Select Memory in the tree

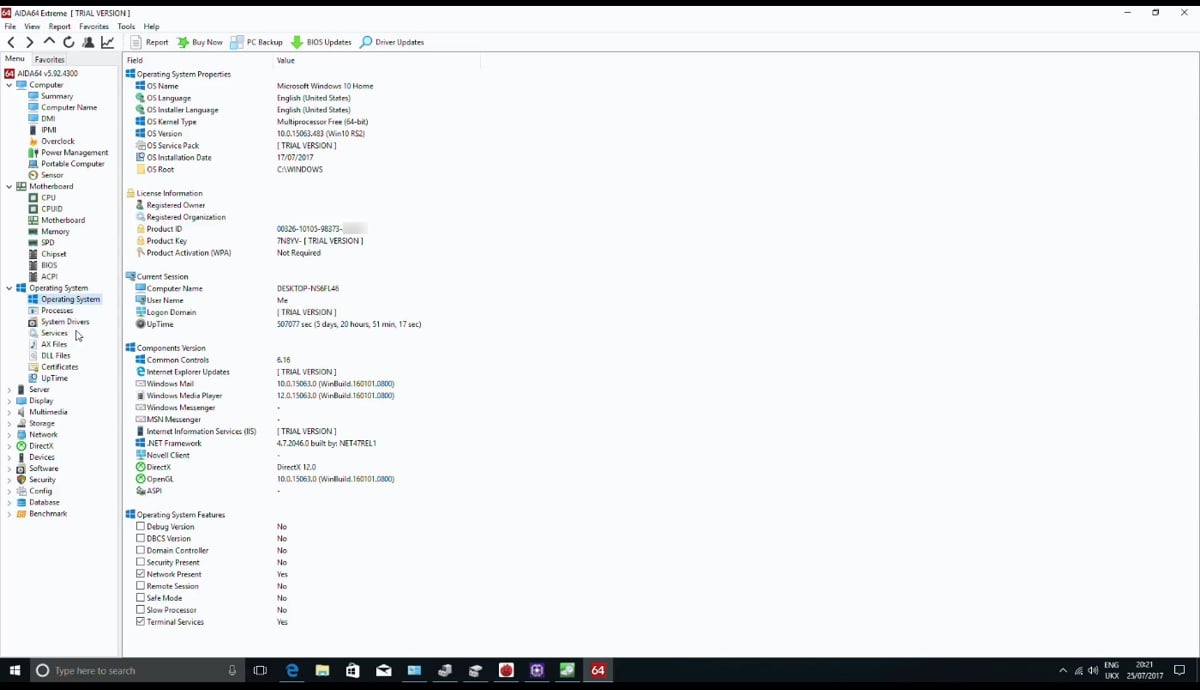coord(55,231)
